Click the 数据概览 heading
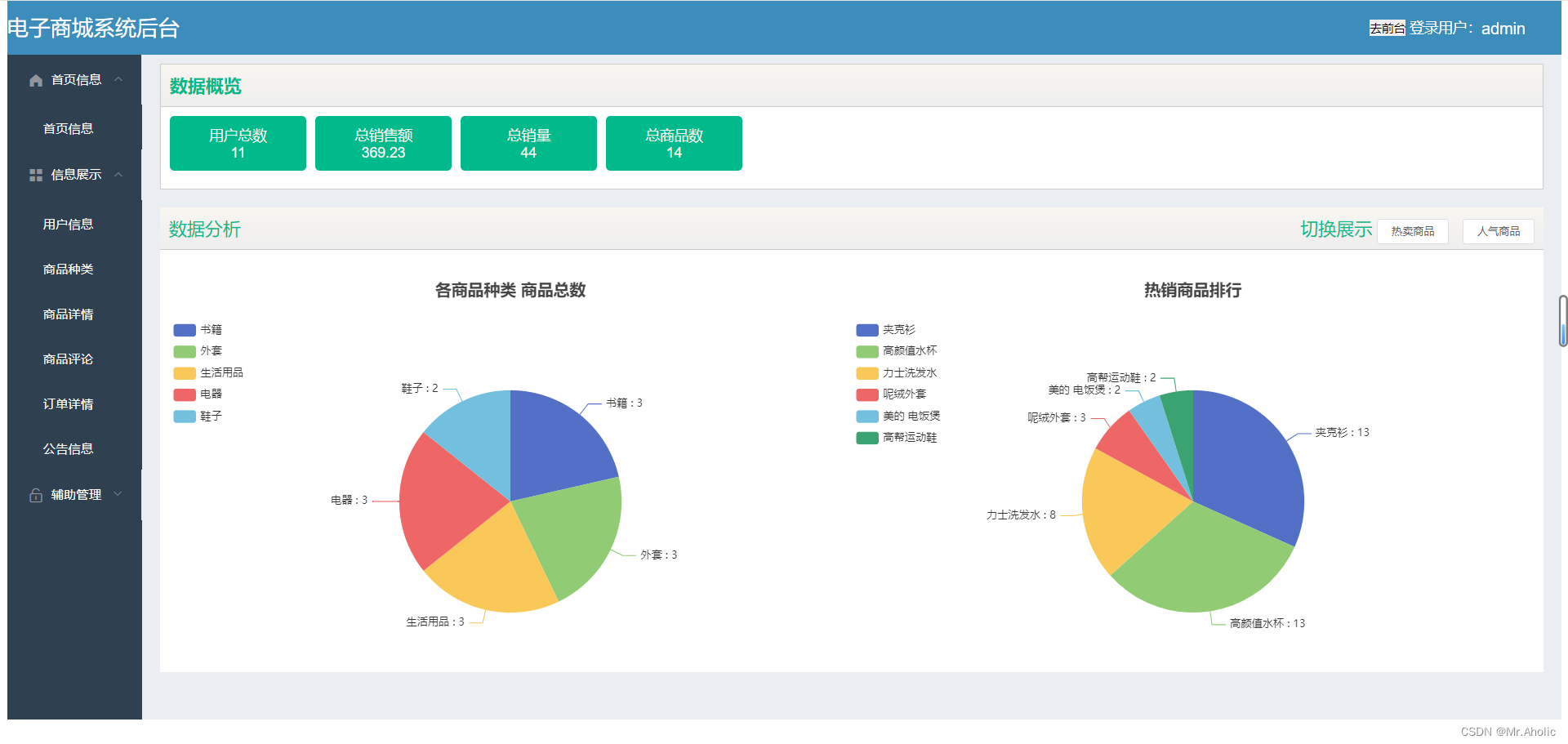The image size is (1568, 744). (205, 87)
